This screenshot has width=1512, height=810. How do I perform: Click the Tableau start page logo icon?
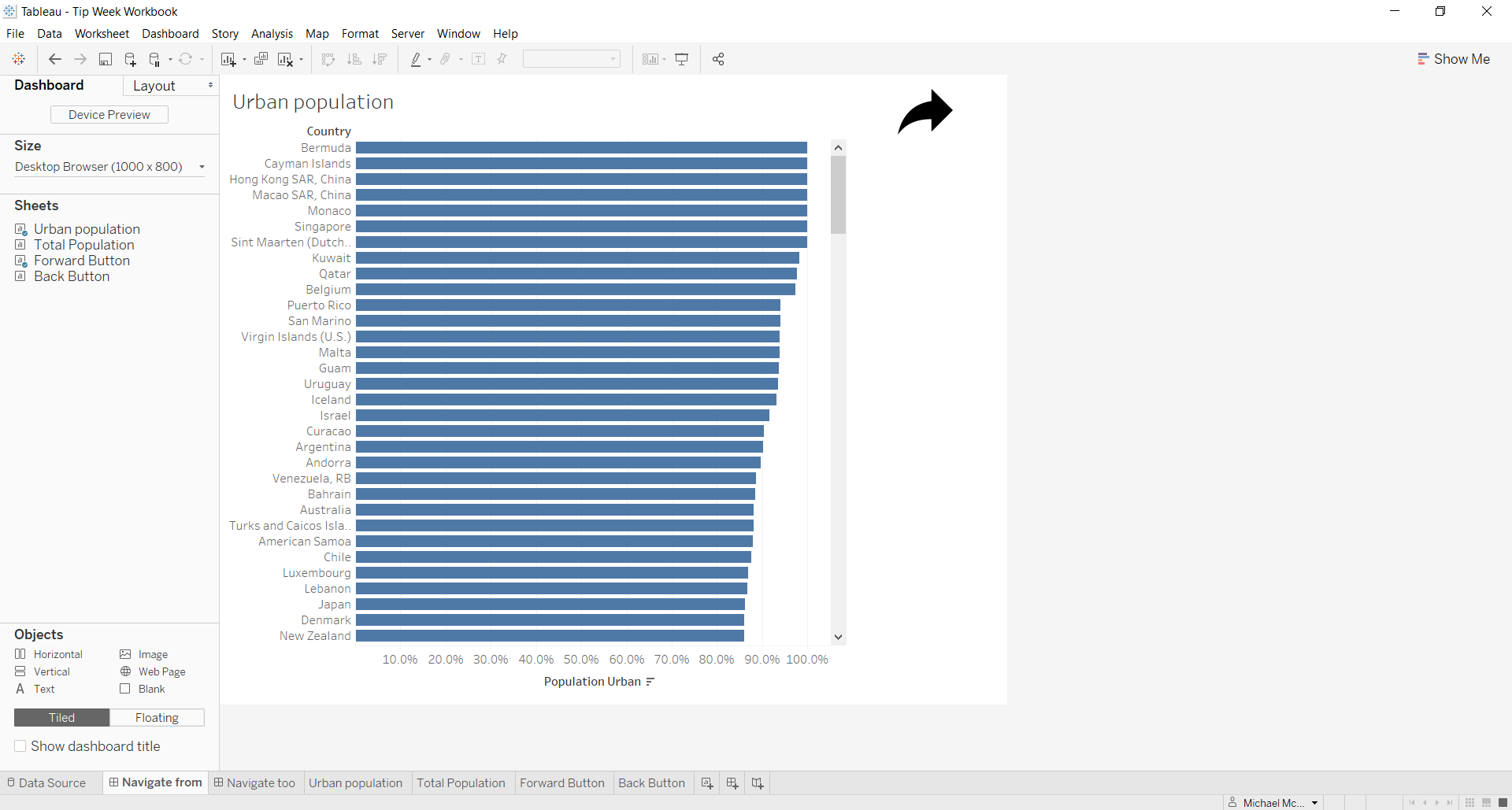(19, 59)
